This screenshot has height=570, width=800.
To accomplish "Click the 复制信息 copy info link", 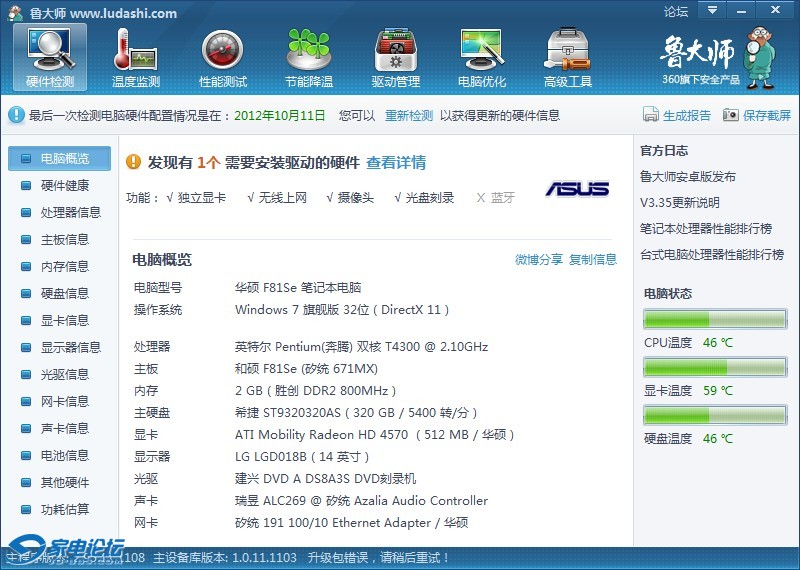I will (x=593, y=259).
